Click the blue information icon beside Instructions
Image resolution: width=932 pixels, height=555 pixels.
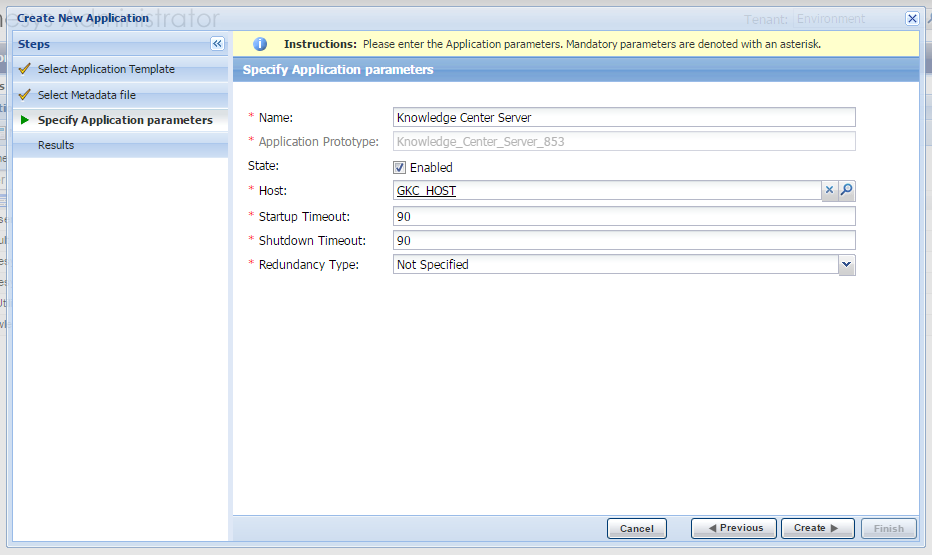coord(260,44)
